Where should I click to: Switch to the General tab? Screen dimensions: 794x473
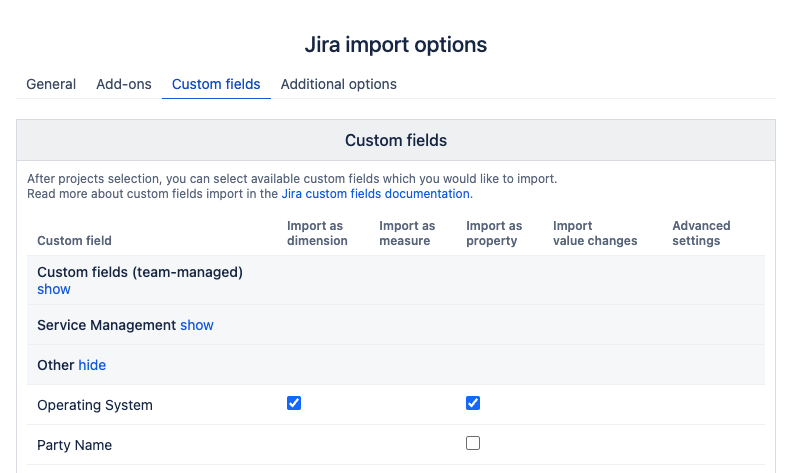pos(51,84)
